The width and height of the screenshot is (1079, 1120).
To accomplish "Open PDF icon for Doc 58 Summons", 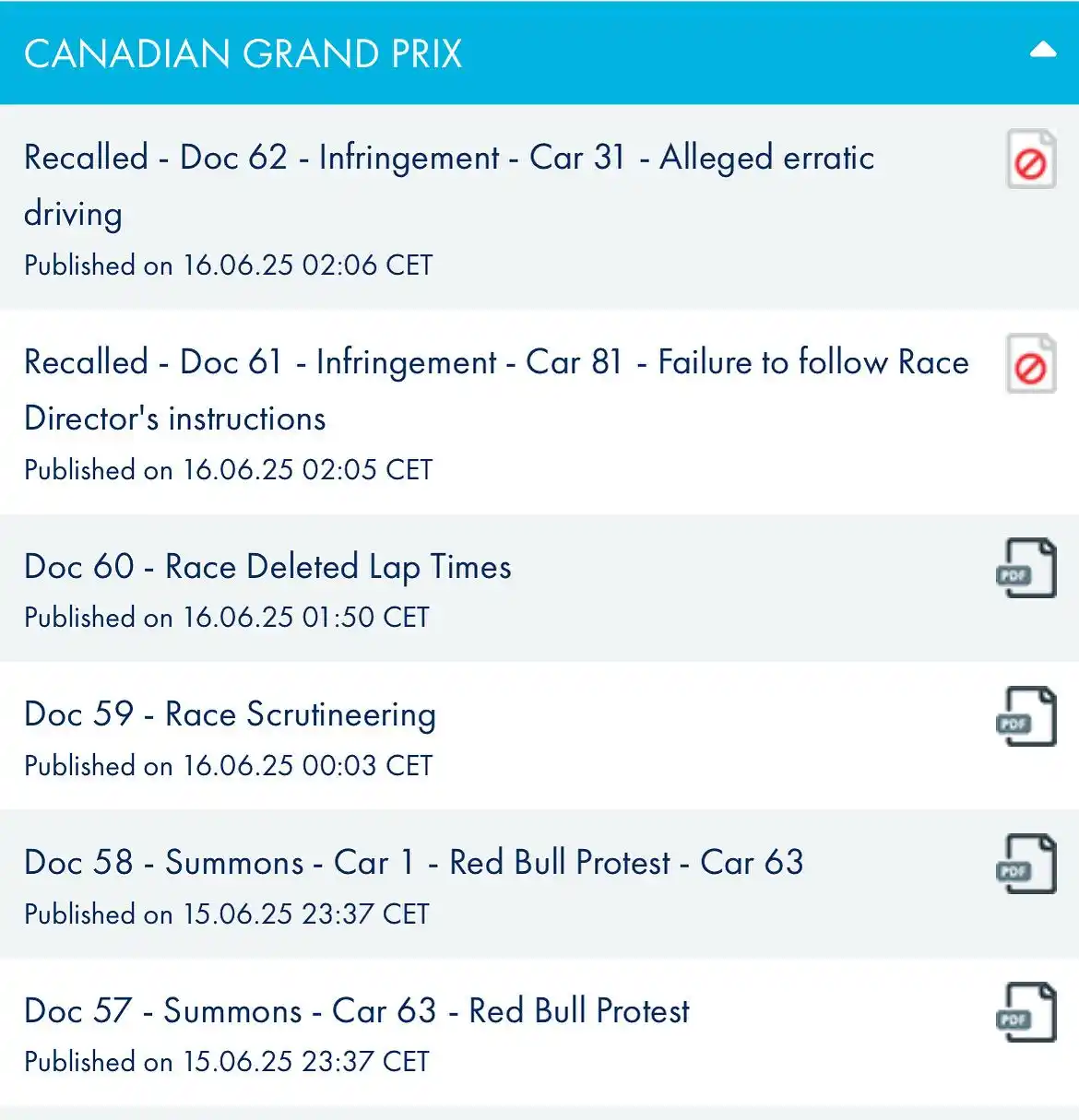I will click(1026, 865).
